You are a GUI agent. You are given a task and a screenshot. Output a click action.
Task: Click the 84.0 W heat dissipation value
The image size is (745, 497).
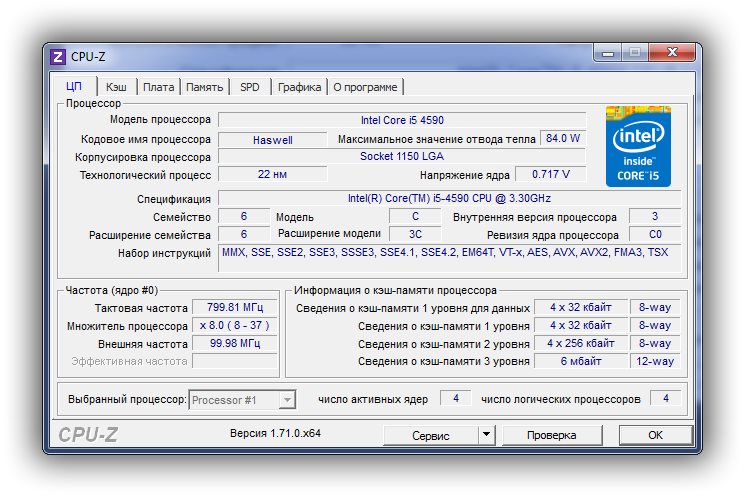pos(563,138)
